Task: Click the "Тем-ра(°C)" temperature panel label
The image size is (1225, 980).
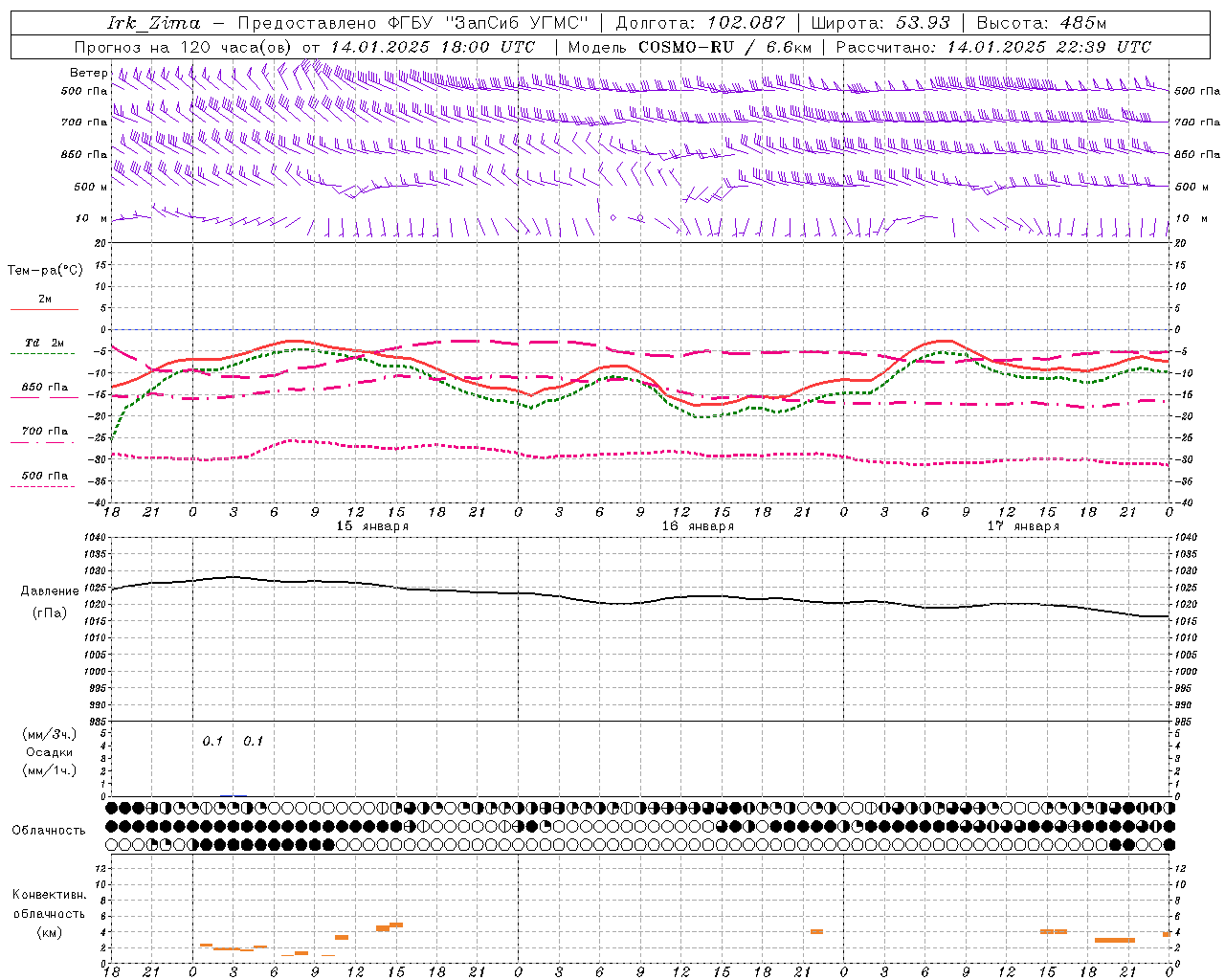Action: [x=45, y=271]
